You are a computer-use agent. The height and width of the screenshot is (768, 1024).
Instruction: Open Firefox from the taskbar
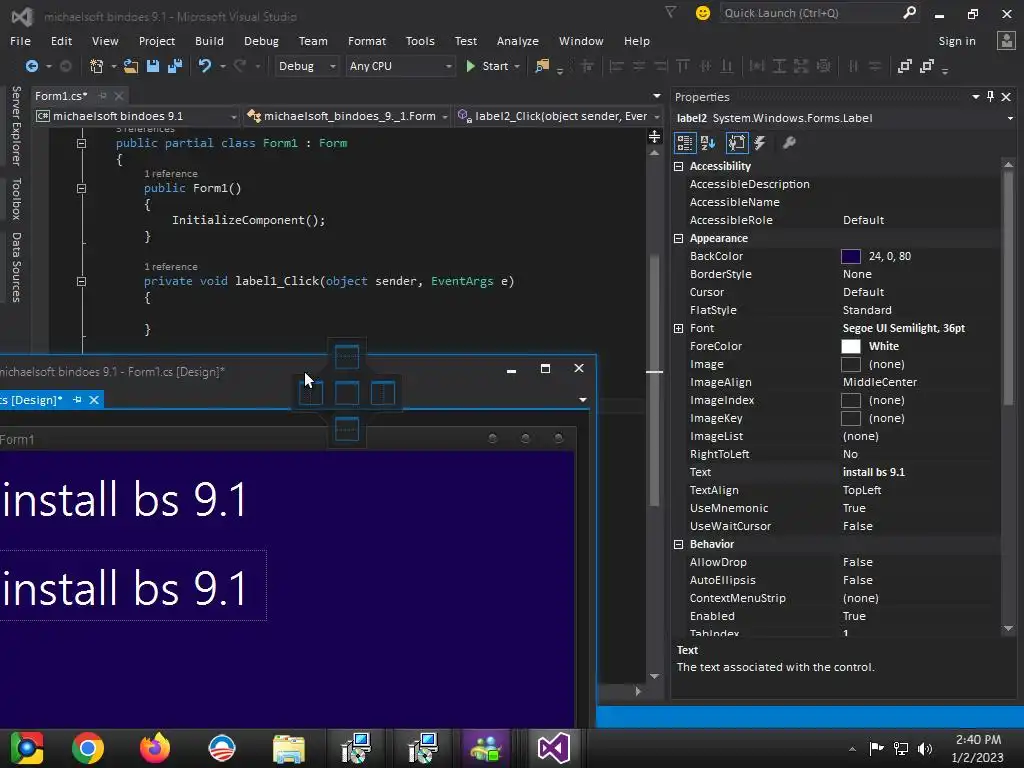click(x=155, y=748)
